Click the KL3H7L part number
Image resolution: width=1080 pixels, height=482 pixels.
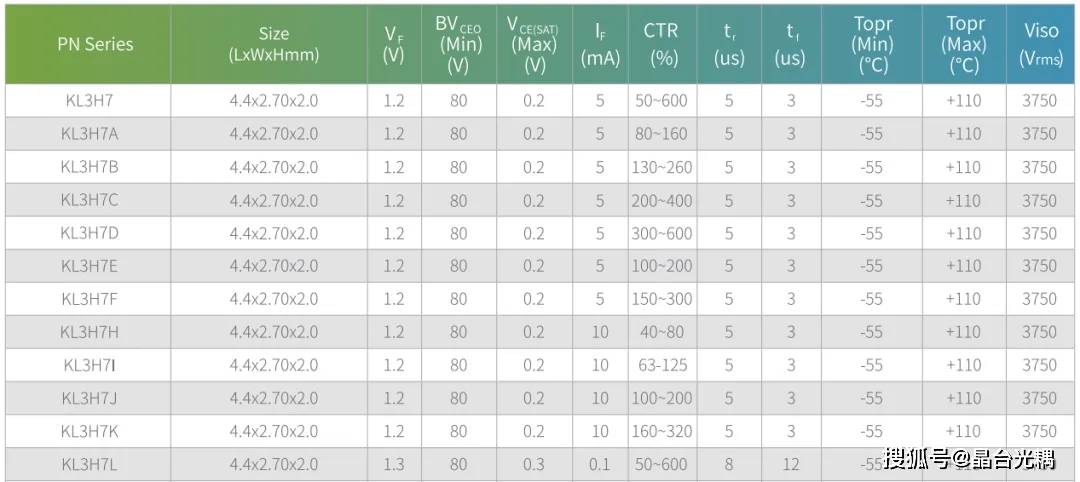coord(90,464)
